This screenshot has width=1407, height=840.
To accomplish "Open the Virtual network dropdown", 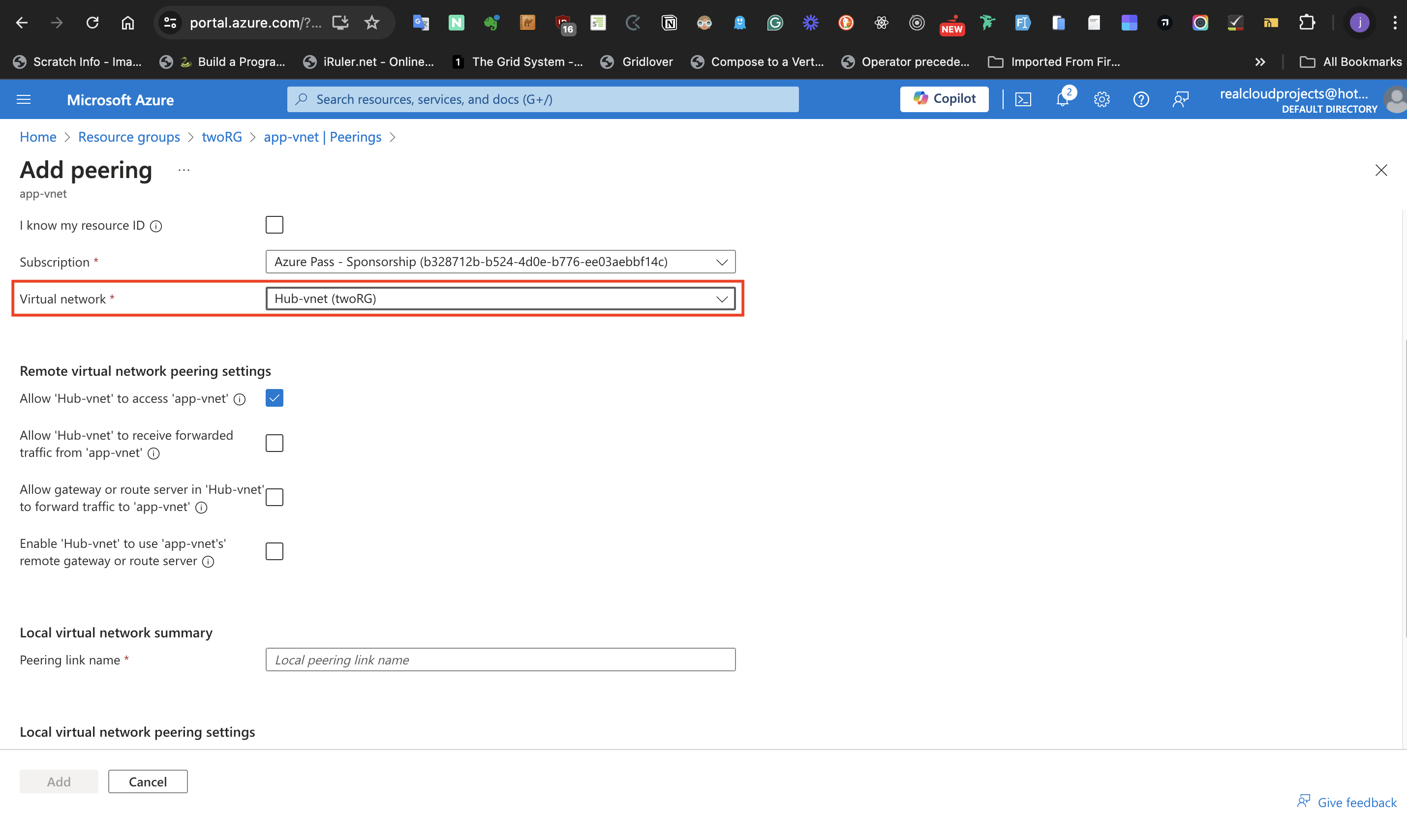I will pyautogui.click(x=500, y=299).
